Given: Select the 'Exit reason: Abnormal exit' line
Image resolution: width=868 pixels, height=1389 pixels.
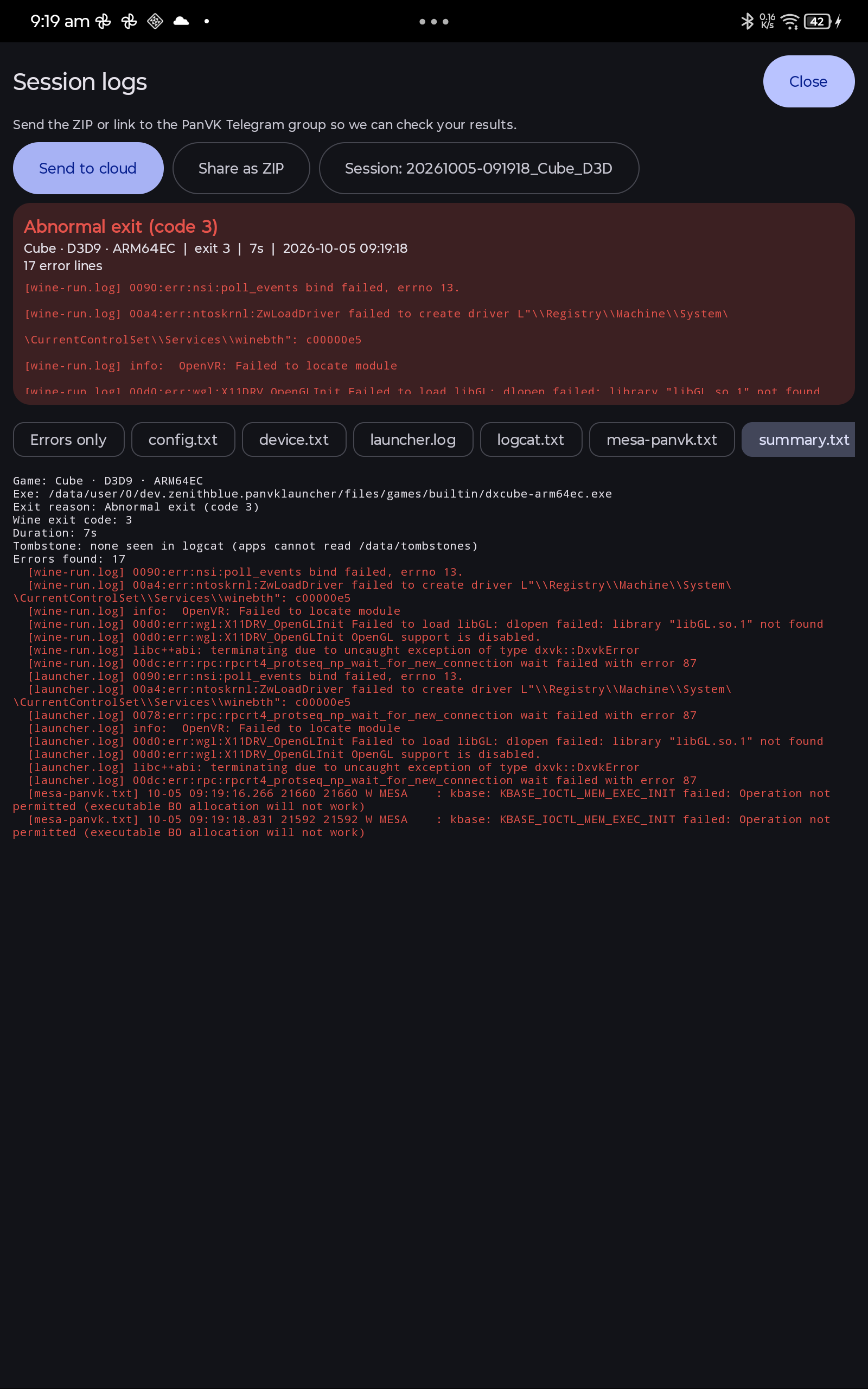Looking at the screenshot, I should [136, 507].
